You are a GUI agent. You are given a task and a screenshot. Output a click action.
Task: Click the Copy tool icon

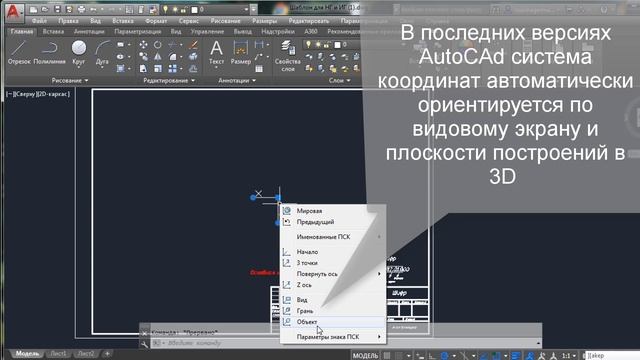pos(143,57)
